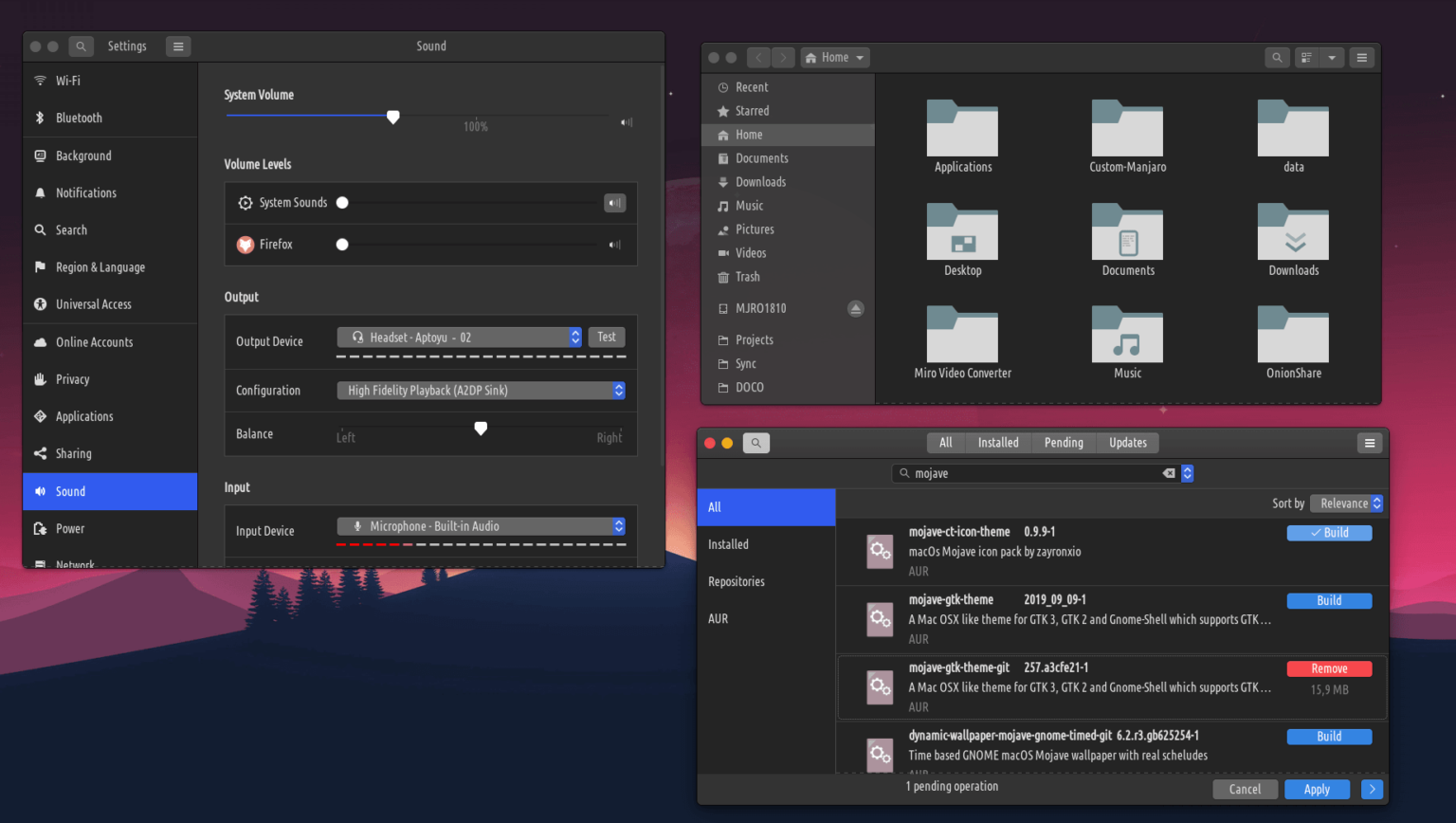Screen dimensions: 1456x823
Task: Click the speaker icon beside System Volume
Action: [x=625, y=121]
